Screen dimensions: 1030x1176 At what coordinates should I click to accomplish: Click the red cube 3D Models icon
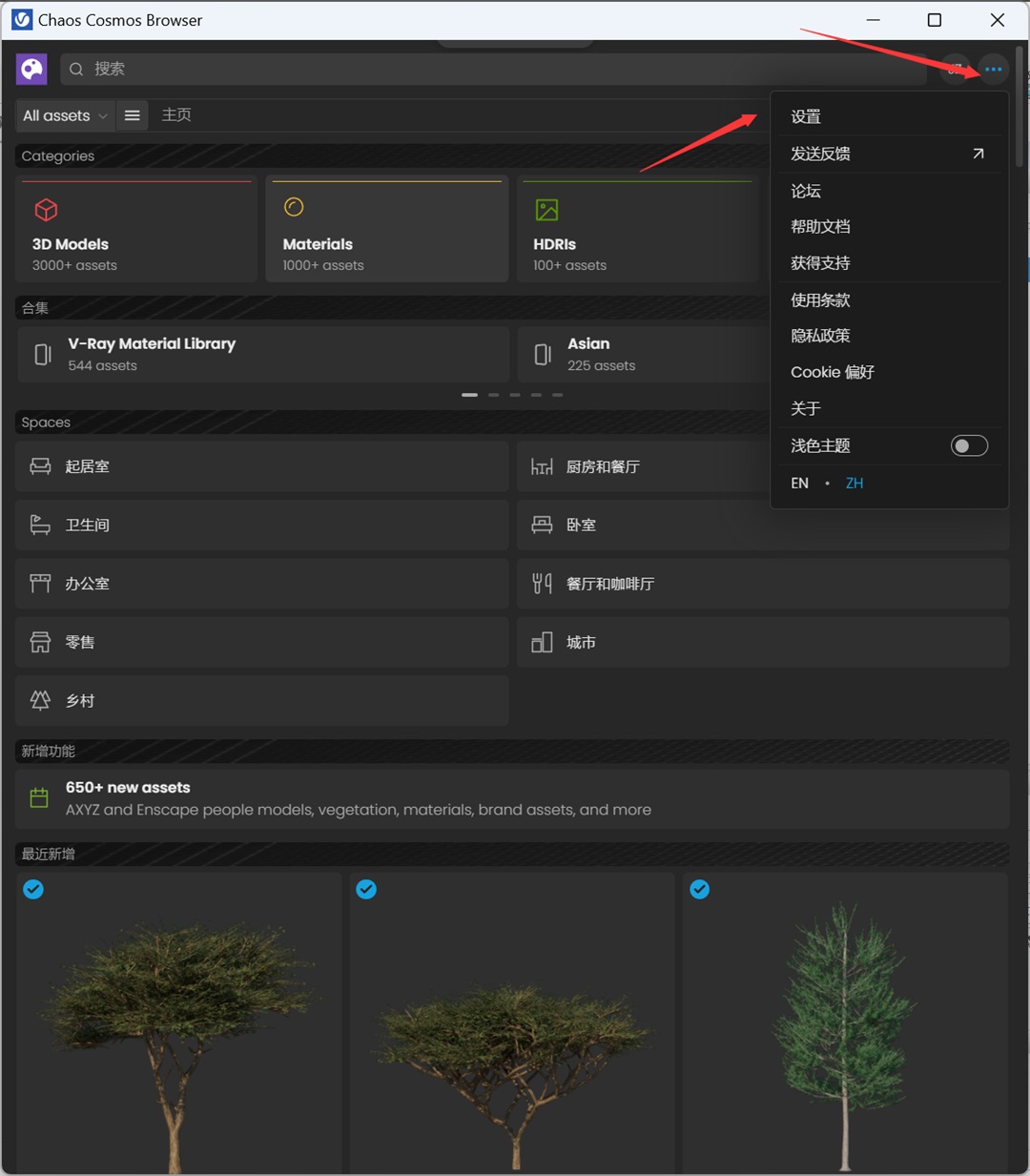coord(46,209)
